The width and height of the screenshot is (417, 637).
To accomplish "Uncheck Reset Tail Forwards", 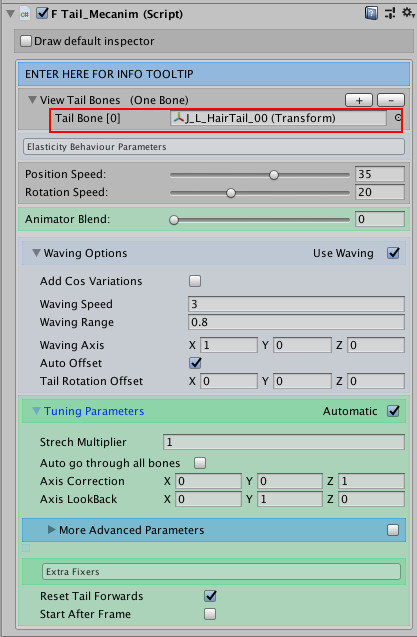I will pos(210,596).
